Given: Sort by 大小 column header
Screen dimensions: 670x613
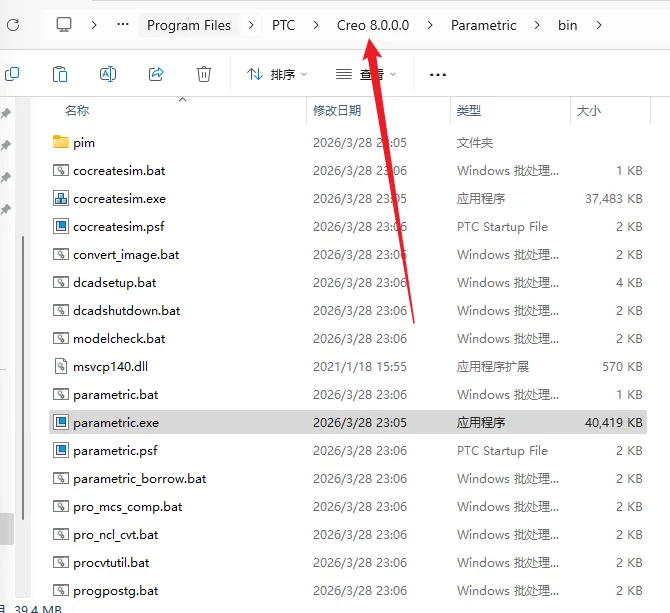Looking at the screenshot, I should pos(588,111).
